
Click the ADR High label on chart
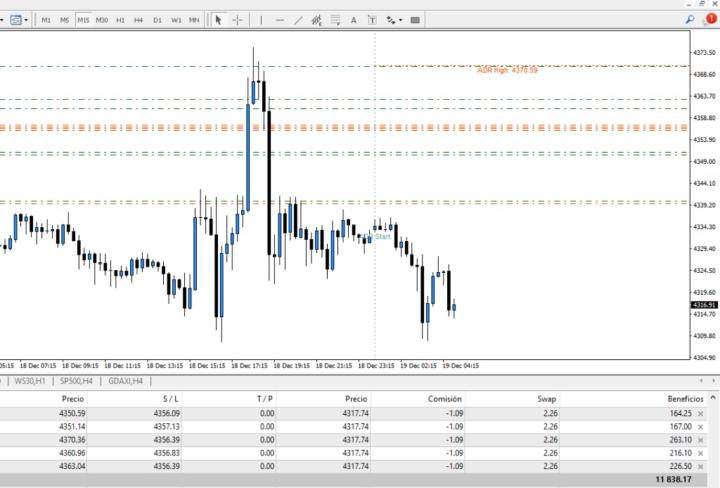[x=507, y=71]
